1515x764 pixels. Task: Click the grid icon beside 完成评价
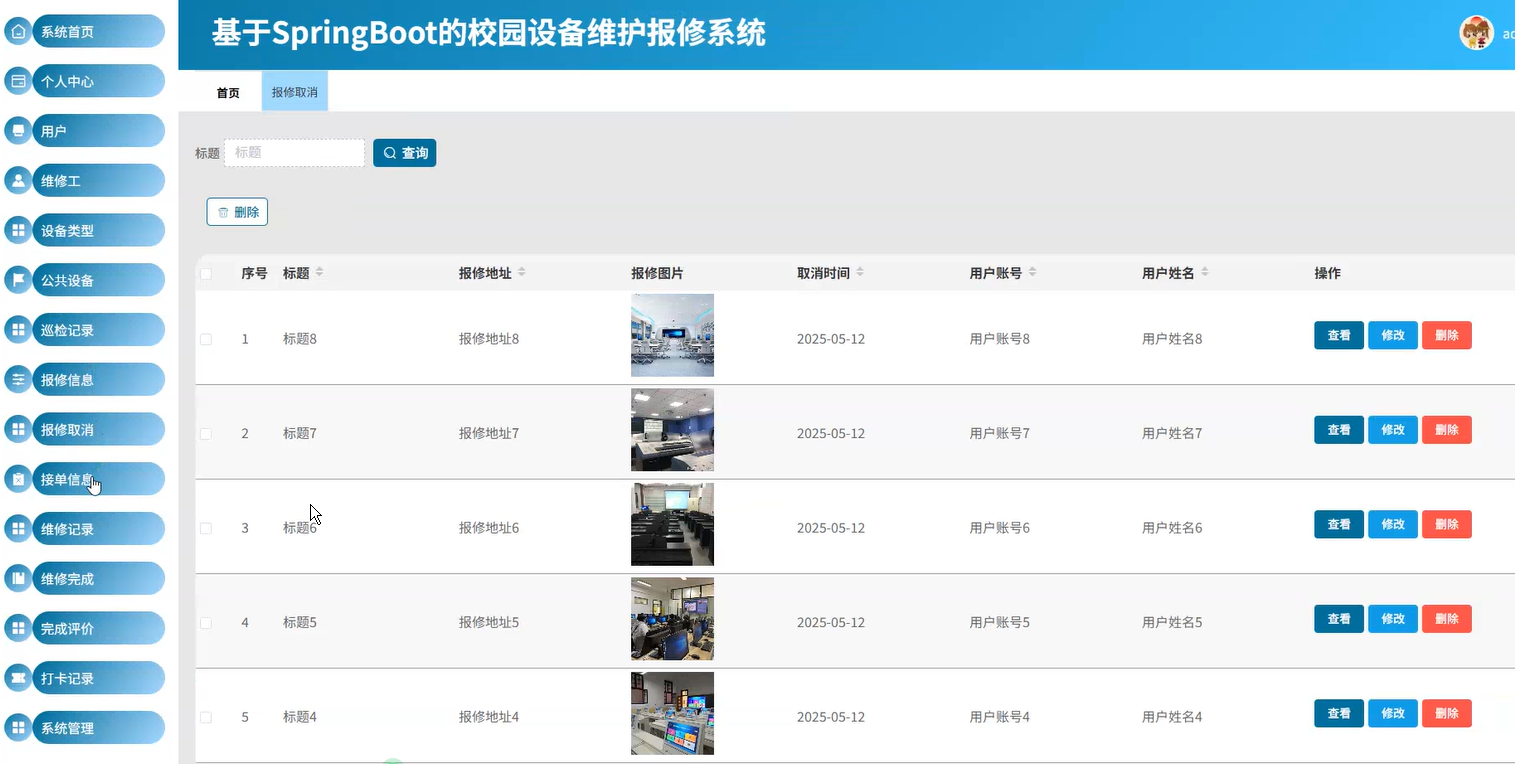[x=18, y=629]
